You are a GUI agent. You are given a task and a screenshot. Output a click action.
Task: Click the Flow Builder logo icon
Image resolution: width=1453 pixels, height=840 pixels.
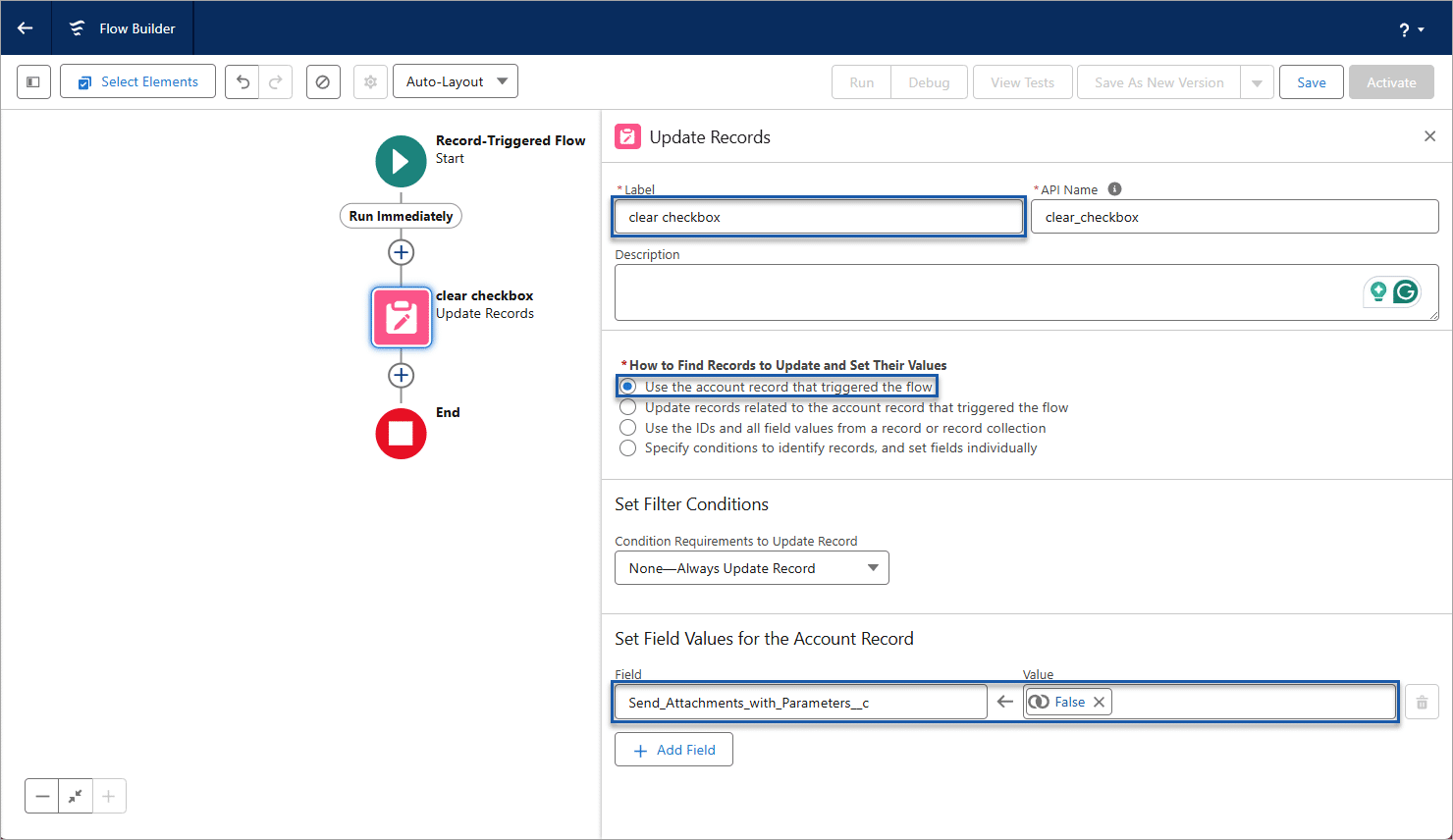(77, 28)
